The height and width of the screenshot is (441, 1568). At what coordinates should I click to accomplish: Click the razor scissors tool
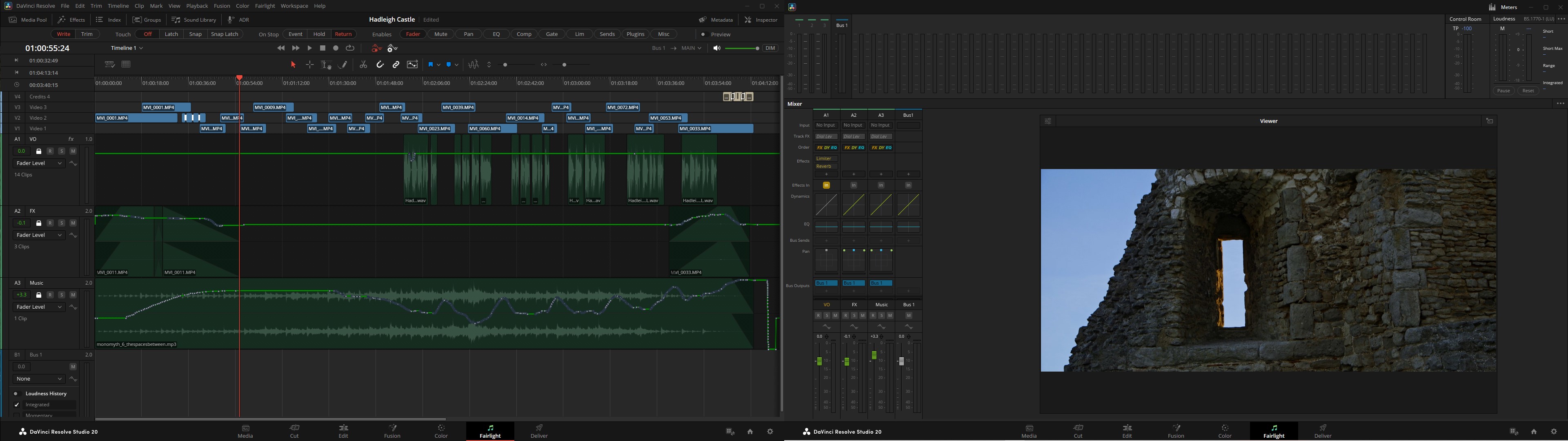click(x=363, y=65)
